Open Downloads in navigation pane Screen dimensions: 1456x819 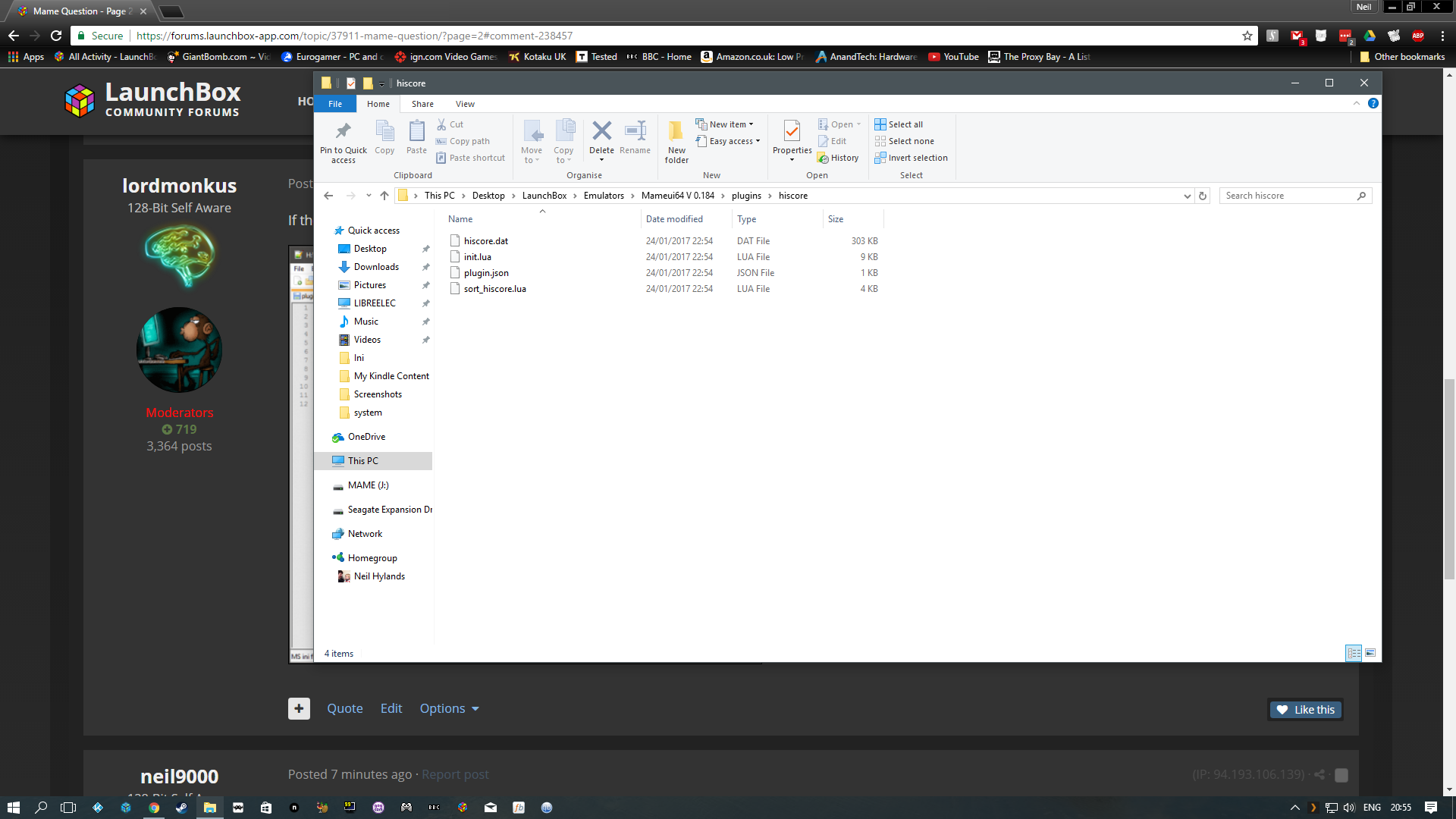coord(376,267)
